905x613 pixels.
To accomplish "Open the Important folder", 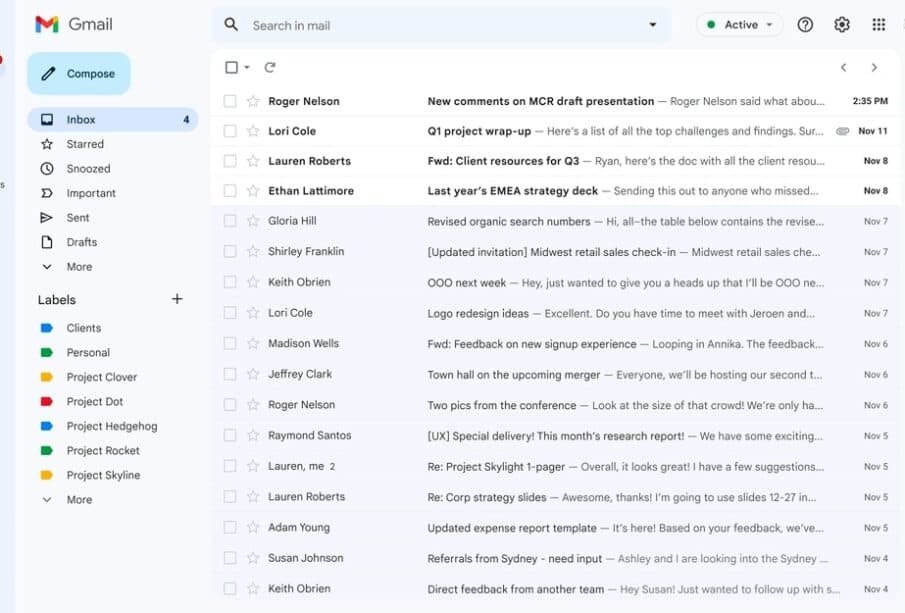I will tap(78, 193).
